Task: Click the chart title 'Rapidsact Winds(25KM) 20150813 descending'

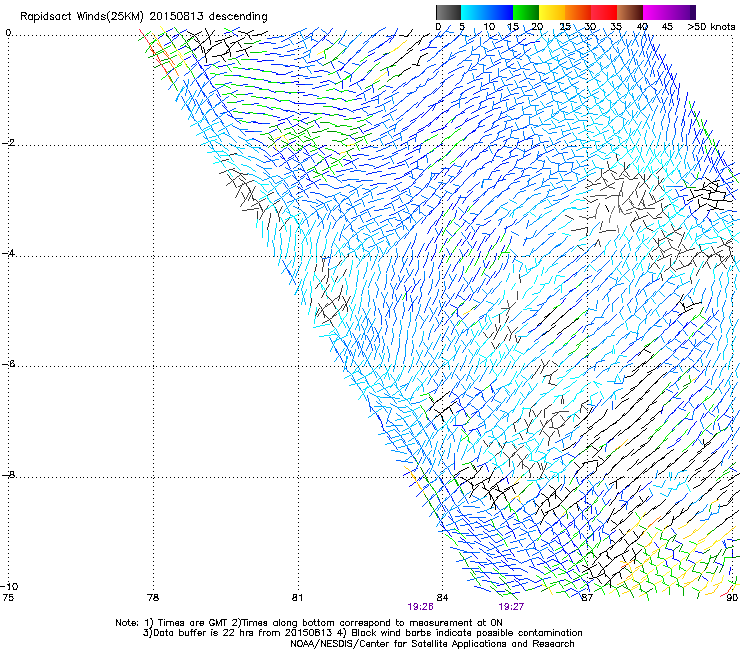Action: click(144, 17)
